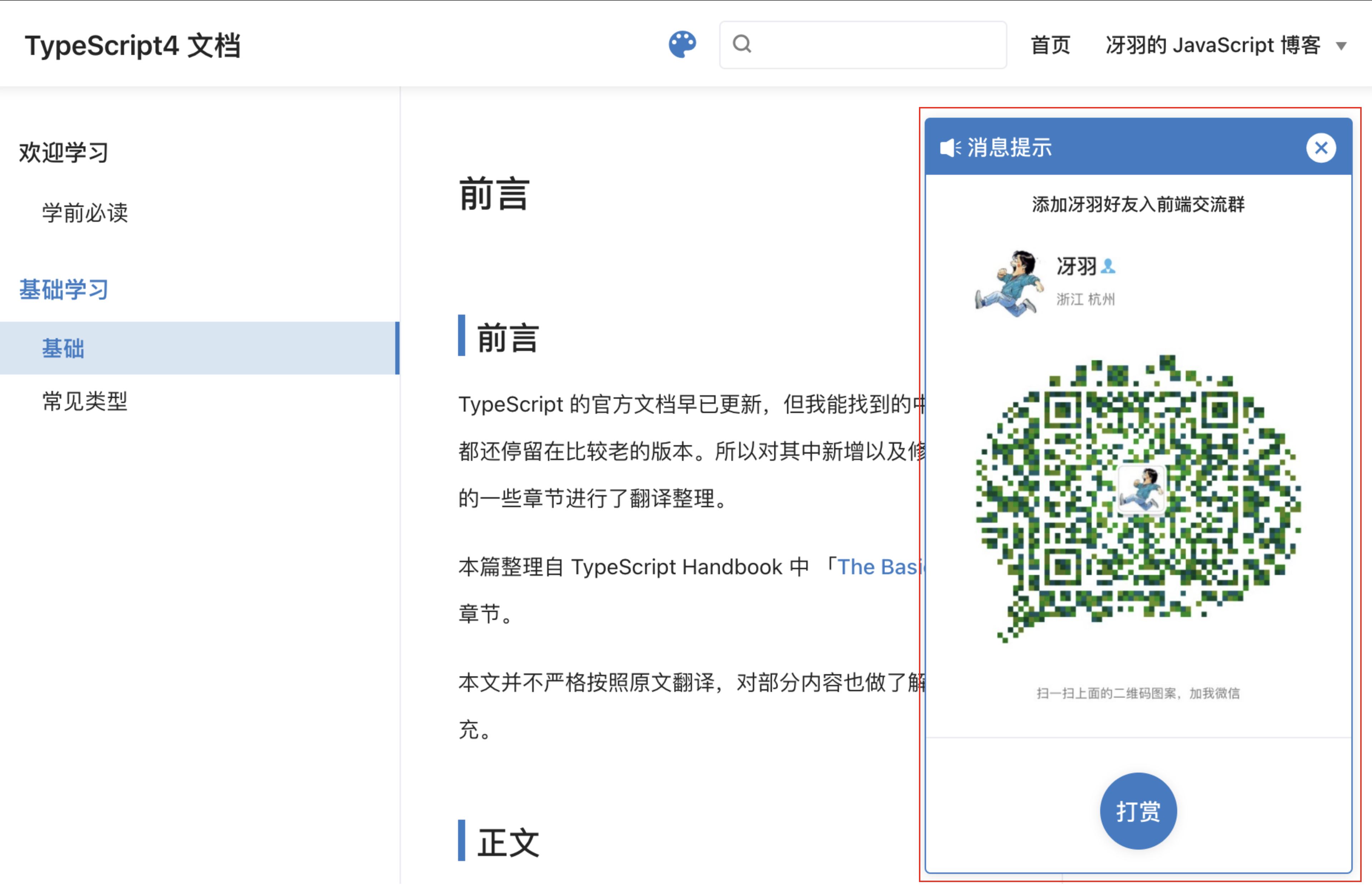Viewport: 1372px width, 886px height.
Task: Click the speaker icon beside 消息提示
Action: click(950, 148)
